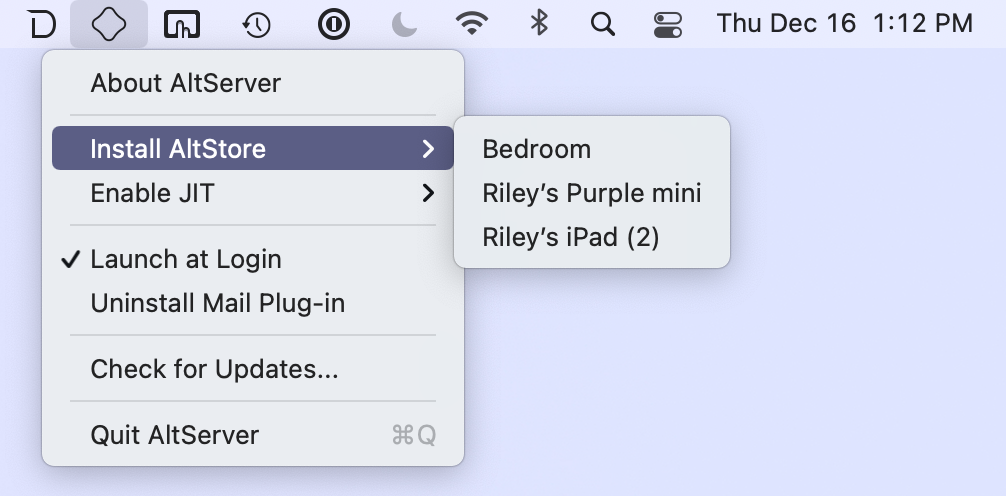Click the AltServer diamond menu bar icon
Viewport: 1006px width, 496px height.
coord(109,24)
